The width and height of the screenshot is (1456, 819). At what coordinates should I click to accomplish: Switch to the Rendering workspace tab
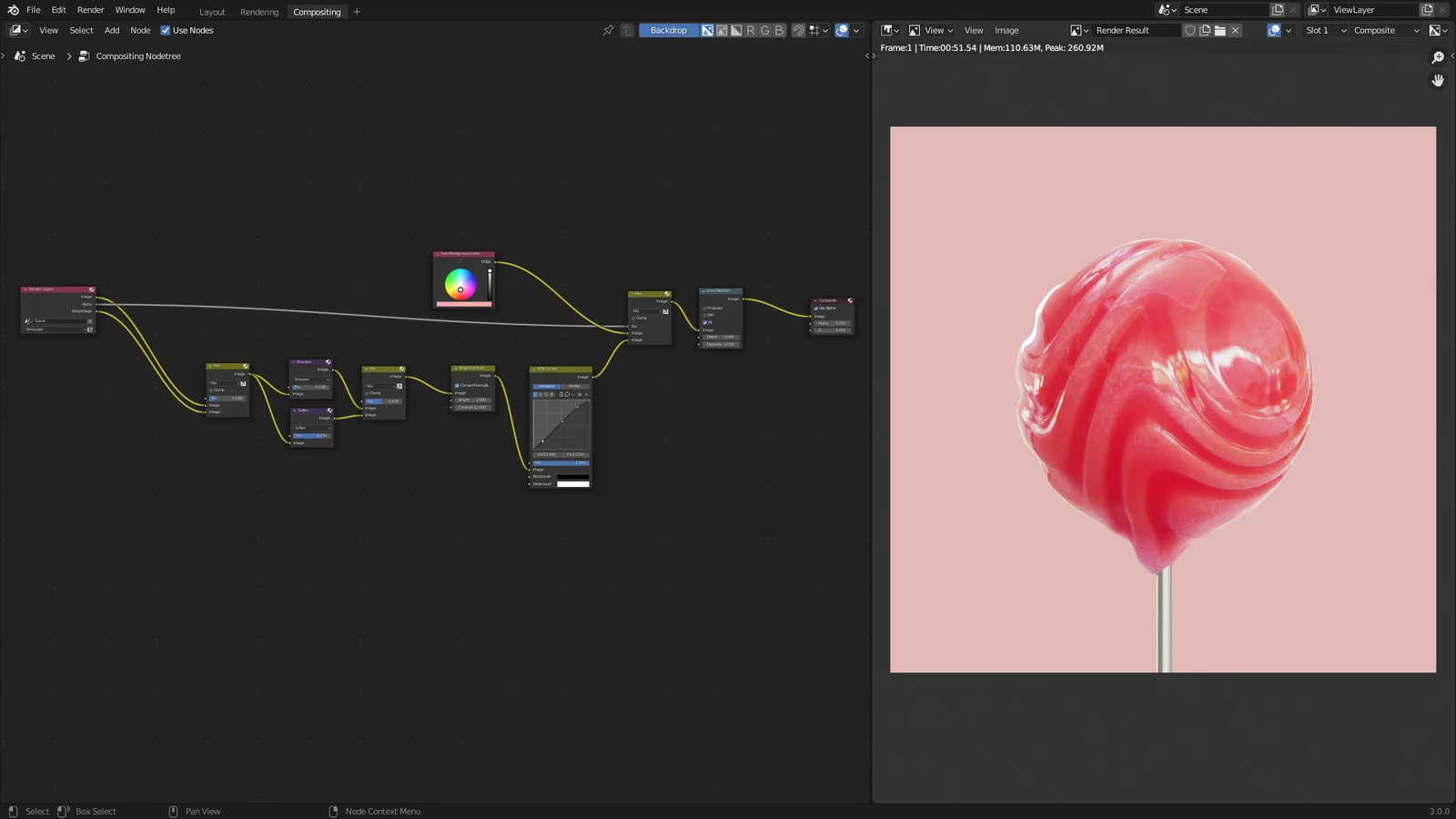tap(259, 12)
